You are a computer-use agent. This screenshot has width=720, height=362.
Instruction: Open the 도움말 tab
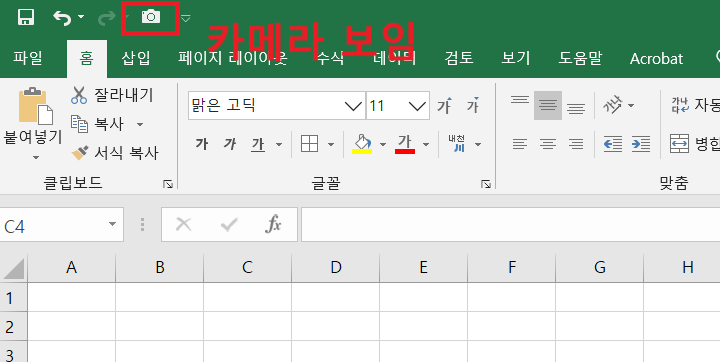[x=580, y=58]
